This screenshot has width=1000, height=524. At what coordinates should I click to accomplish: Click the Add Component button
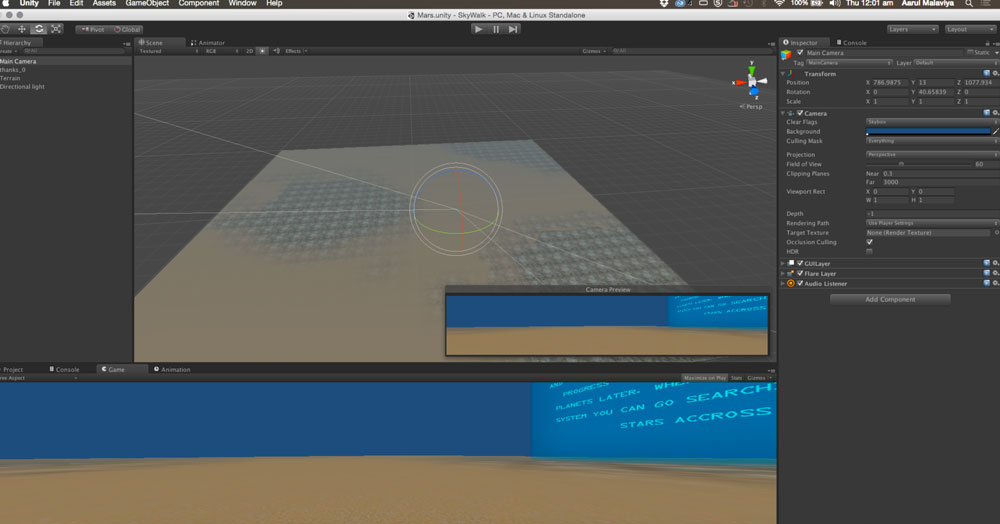coord(890,299)
